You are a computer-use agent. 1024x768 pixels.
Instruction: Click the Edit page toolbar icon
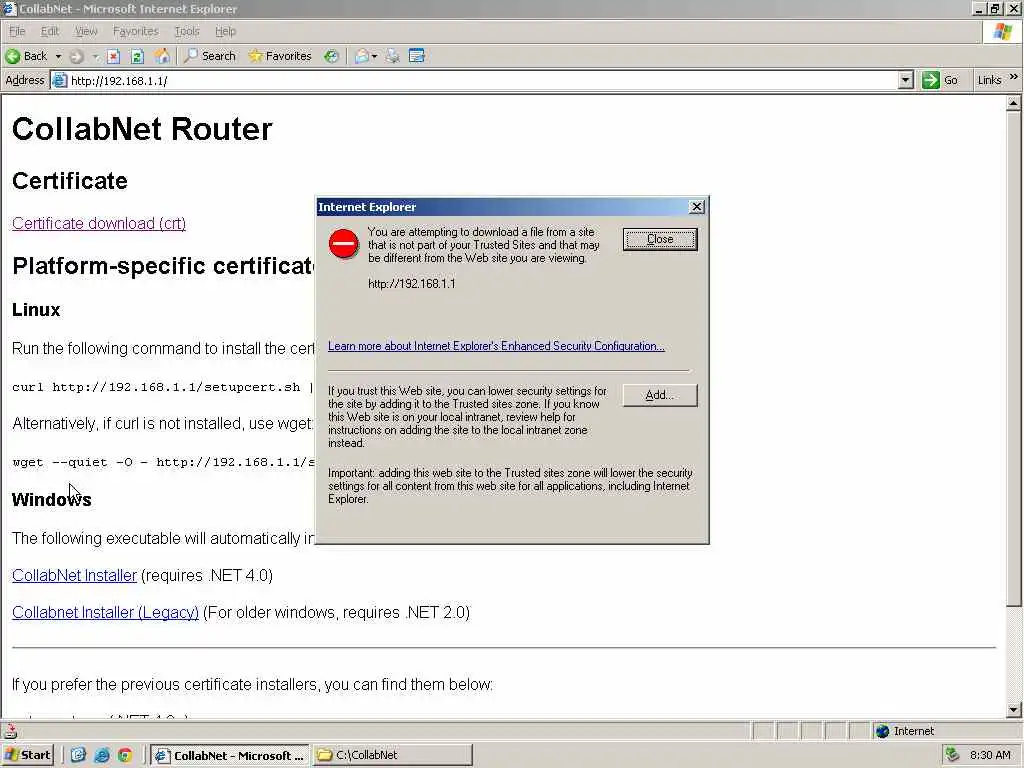pyautogui.click(x=417, y=56)
